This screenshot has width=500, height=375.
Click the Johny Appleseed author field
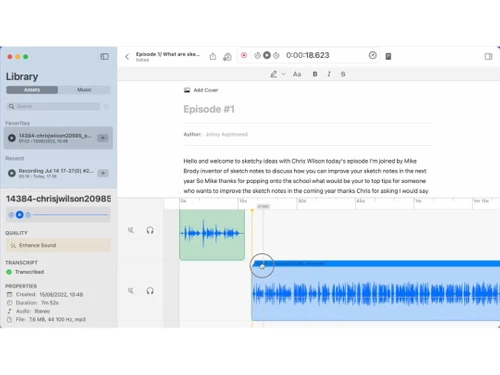pos(226,134)
